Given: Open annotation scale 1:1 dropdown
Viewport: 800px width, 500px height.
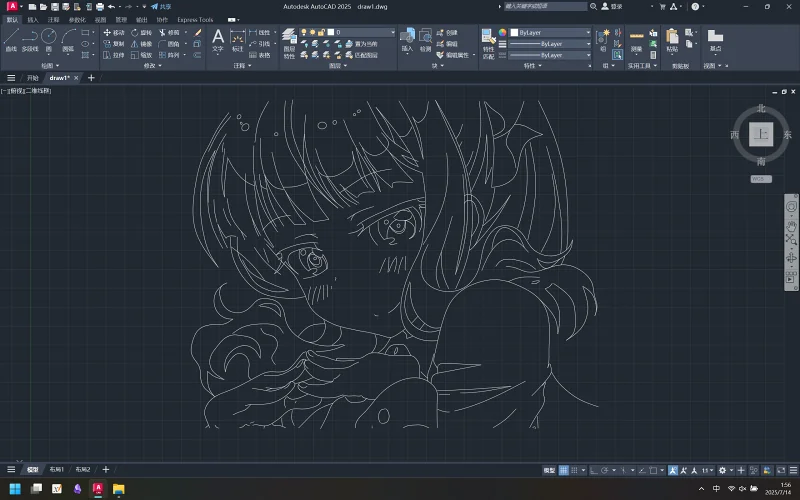Looking at the screenshot, I should click(707, 470).
